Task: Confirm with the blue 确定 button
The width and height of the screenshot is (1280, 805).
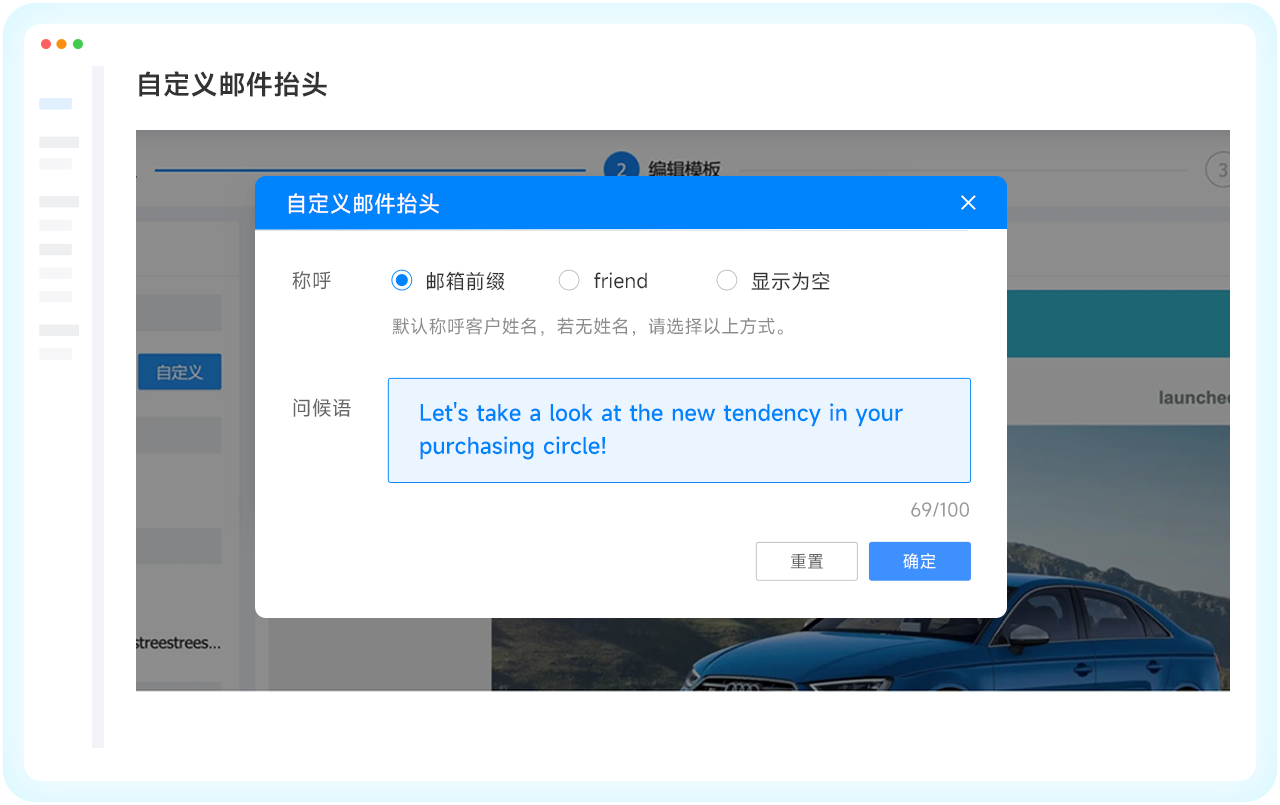Action: (919, 561)
